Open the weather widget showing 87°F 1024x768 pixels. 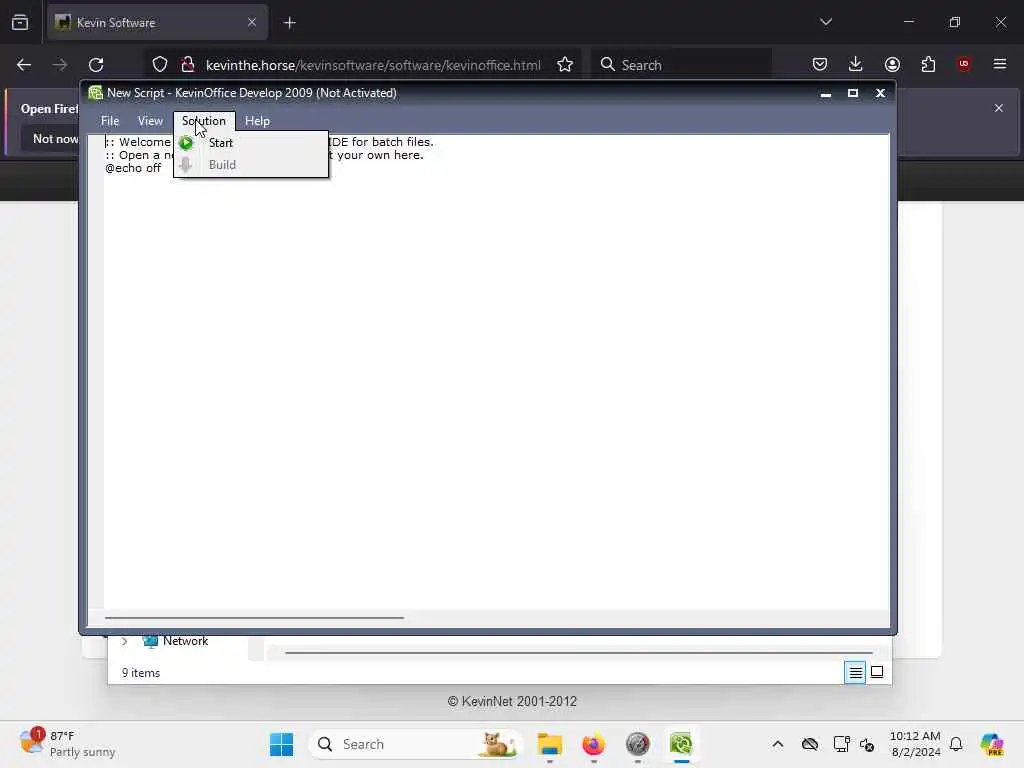(x=67, y=744)
